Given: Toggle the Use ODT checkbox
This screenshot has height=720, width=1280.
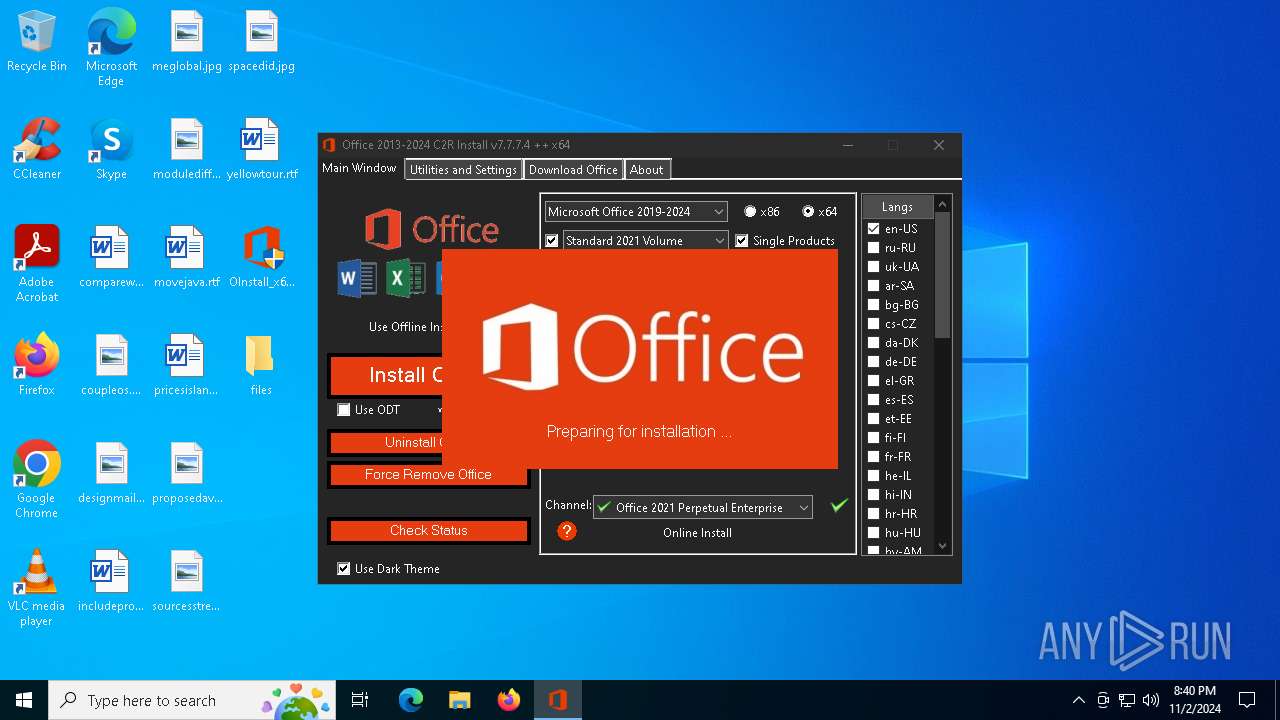Looking at the screenshot, I should pos(344,409).
